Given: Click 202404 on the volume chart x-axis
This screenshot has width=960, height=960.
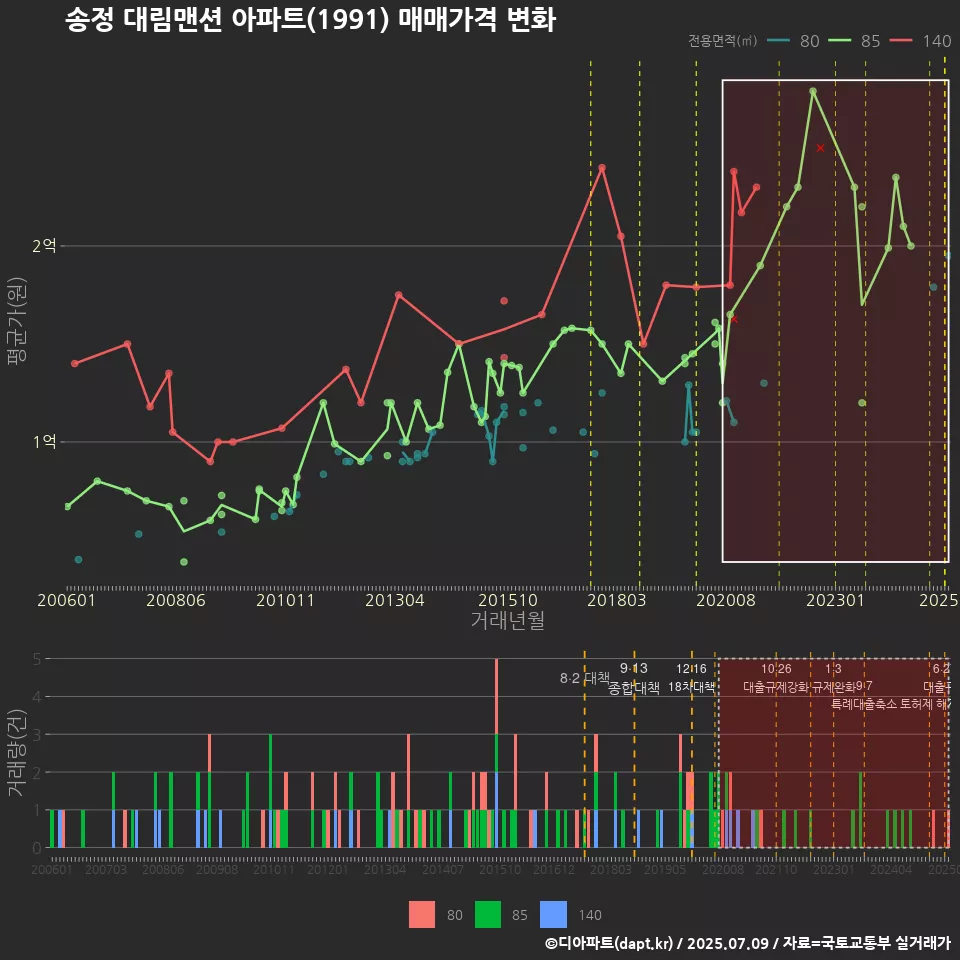Looking at the screenshot, I should coord(891,869).
